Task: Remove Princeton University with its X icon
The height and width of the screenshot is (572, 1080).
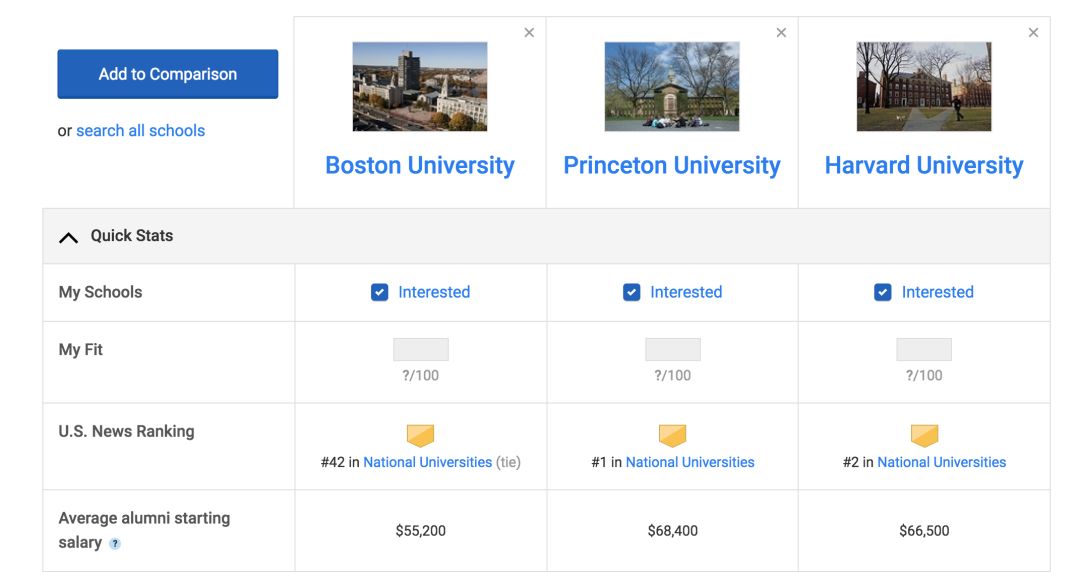Action: [x=781, y=32]
